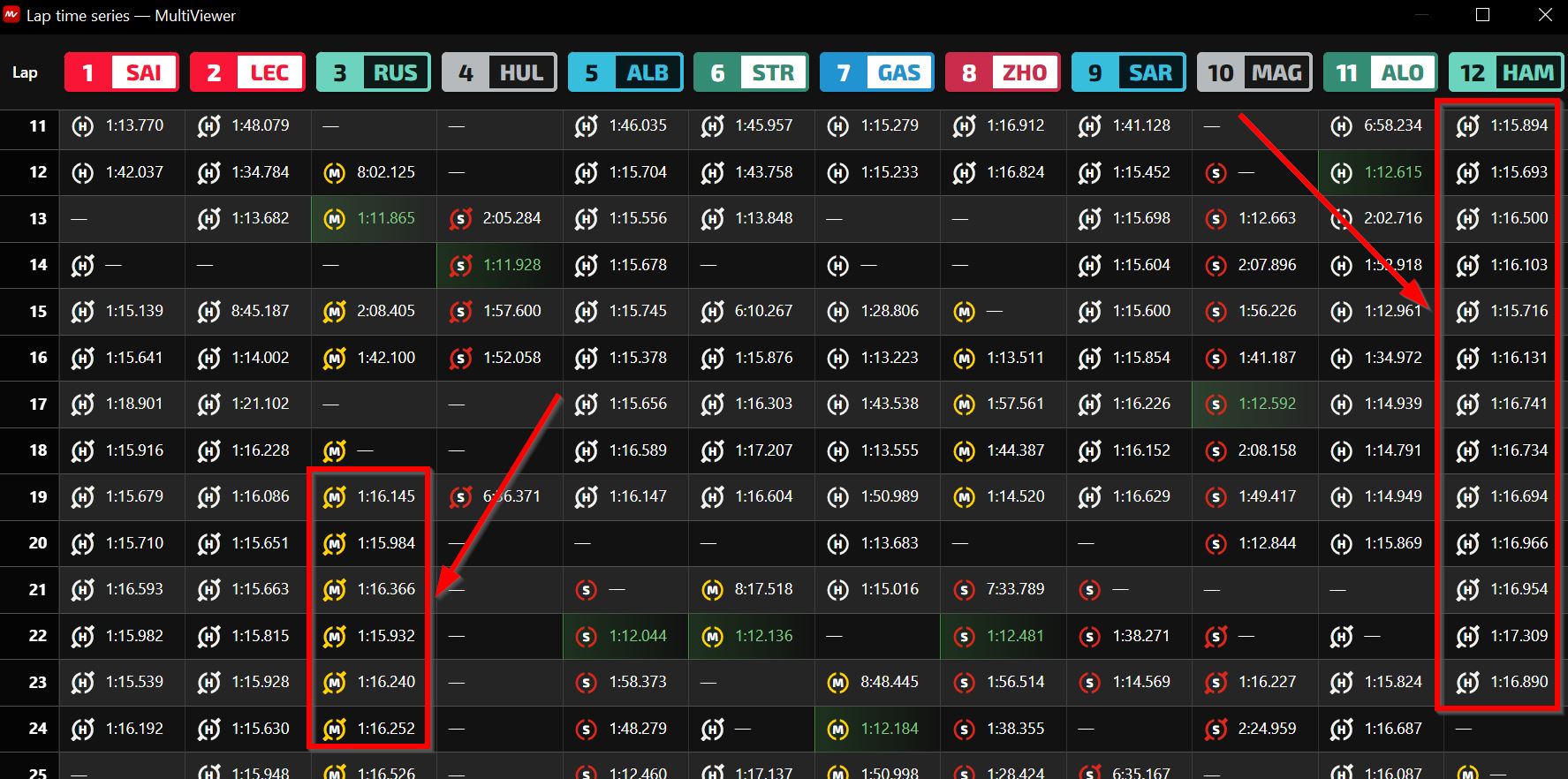
Task: Click soft tyre icon beside 2:24.959
Action: coord(1216,730)
